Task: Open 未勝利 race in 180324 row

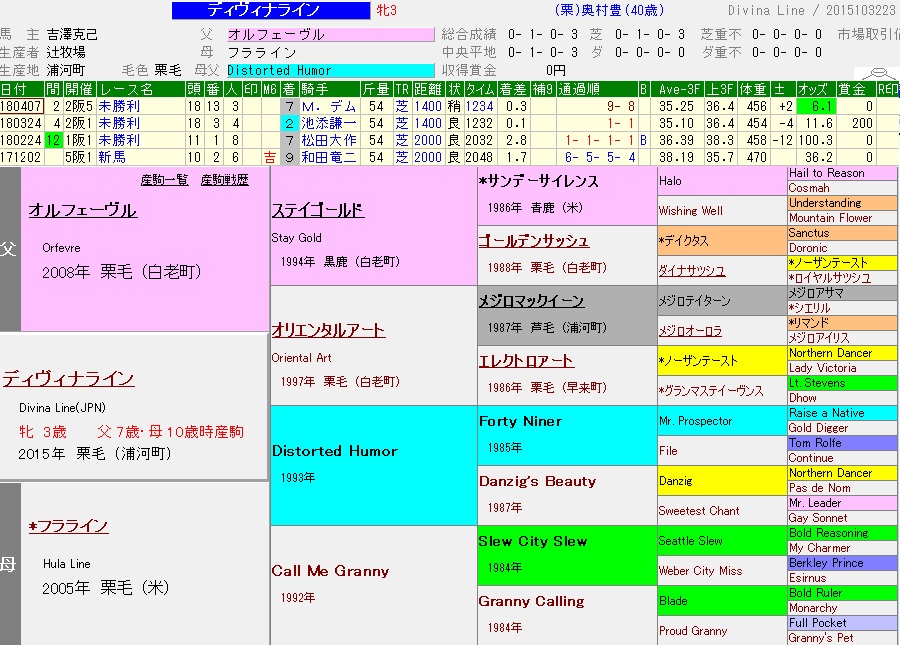Action: (x=119, y=123)
